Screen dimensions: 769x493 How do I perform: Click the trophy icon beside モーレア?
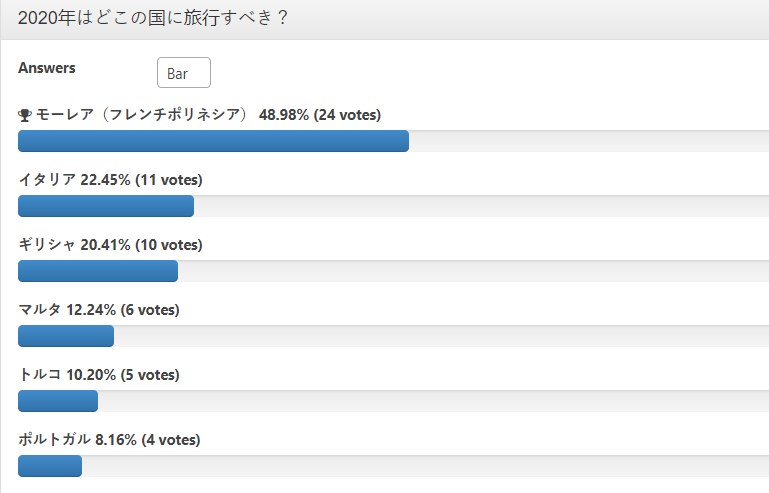pos(25,115)
